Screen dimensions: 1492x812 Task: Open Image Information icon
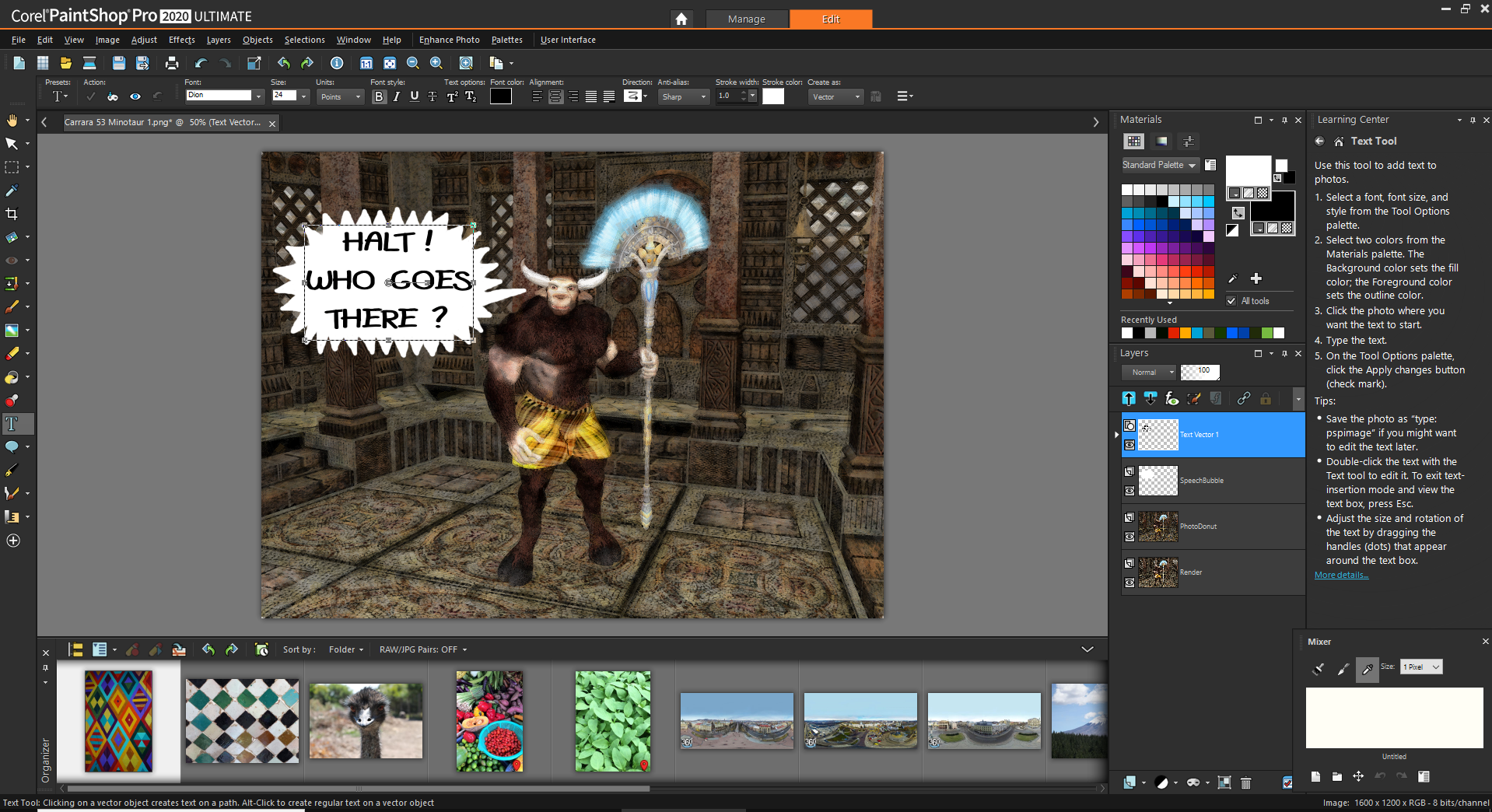click(x=337, y=63)
